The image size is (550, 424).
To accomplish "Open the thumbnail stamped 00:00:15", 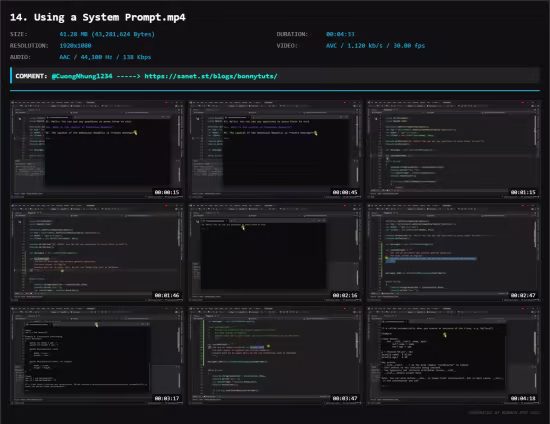I will click(97, 149).
